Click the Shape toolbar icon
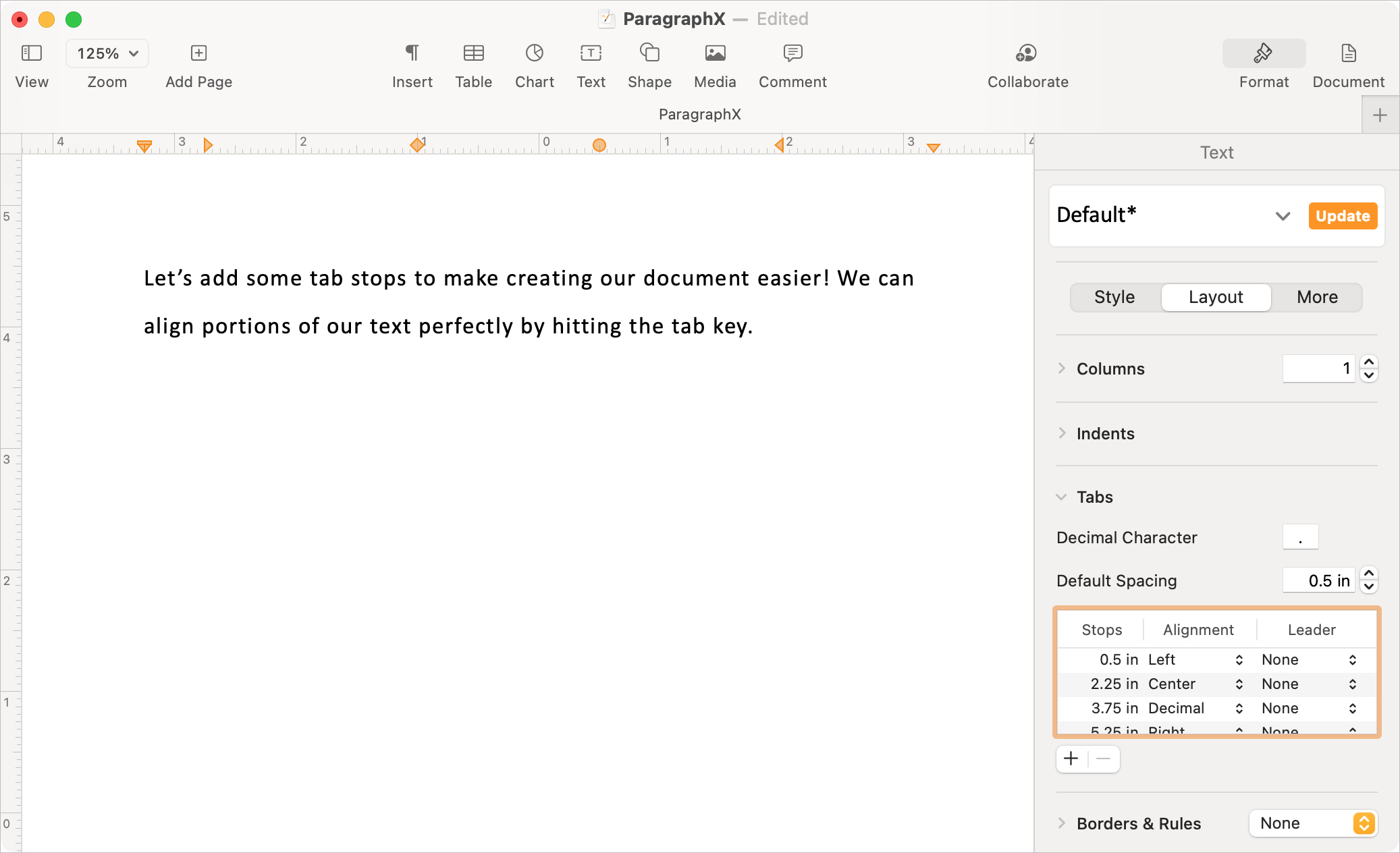This screenshot has width=1400, height=853. pos(649,53)
